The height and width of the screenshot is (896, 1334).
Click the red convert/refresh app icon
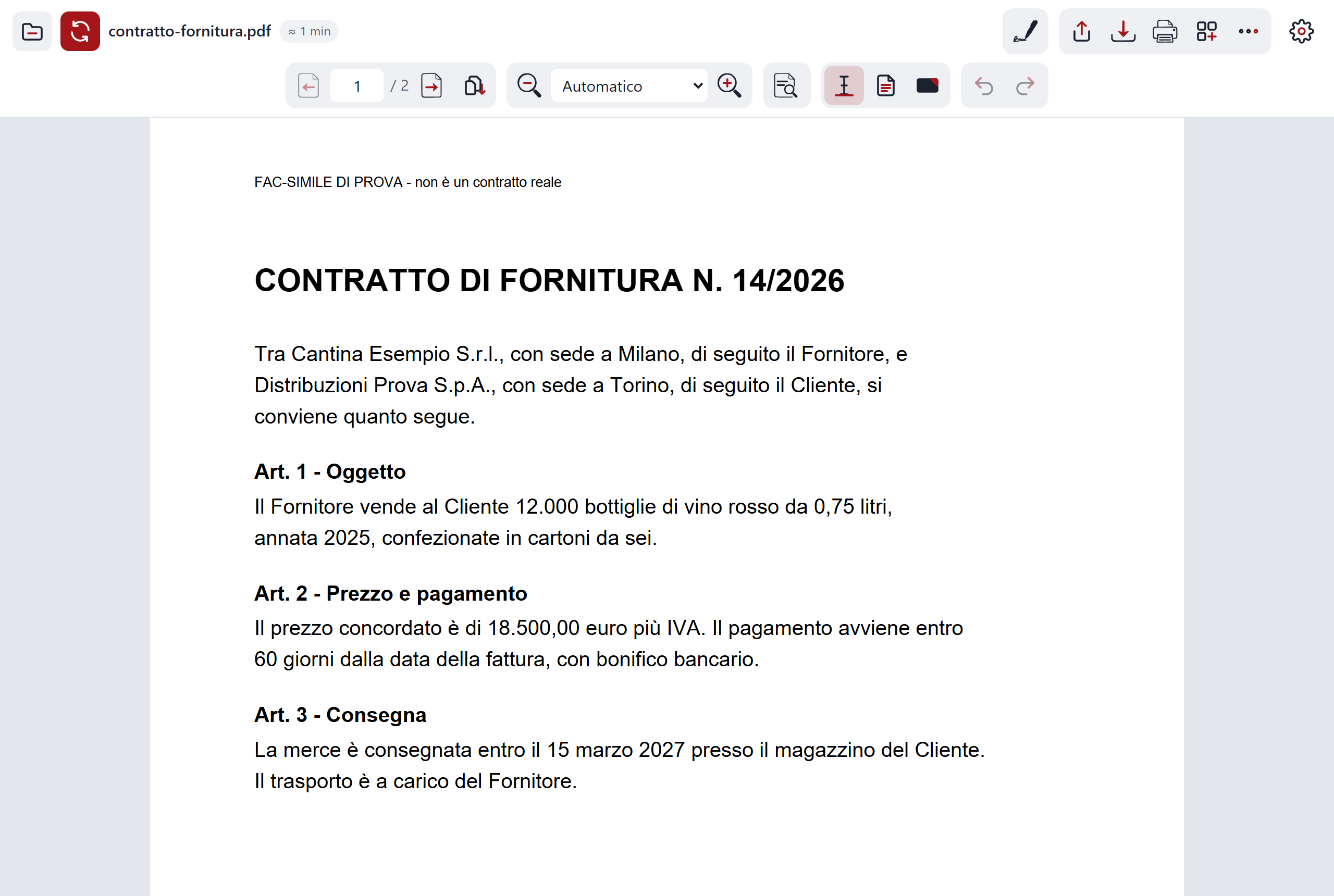80,31
